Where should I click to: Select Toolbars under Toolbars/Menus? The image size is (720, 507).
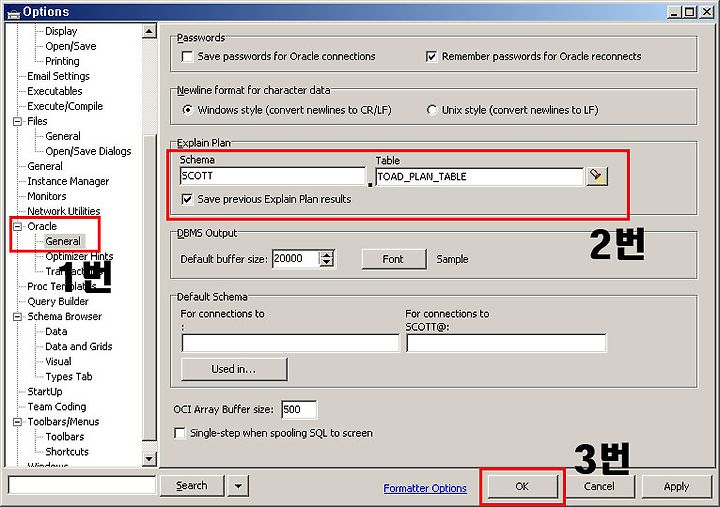pos(65,437)
